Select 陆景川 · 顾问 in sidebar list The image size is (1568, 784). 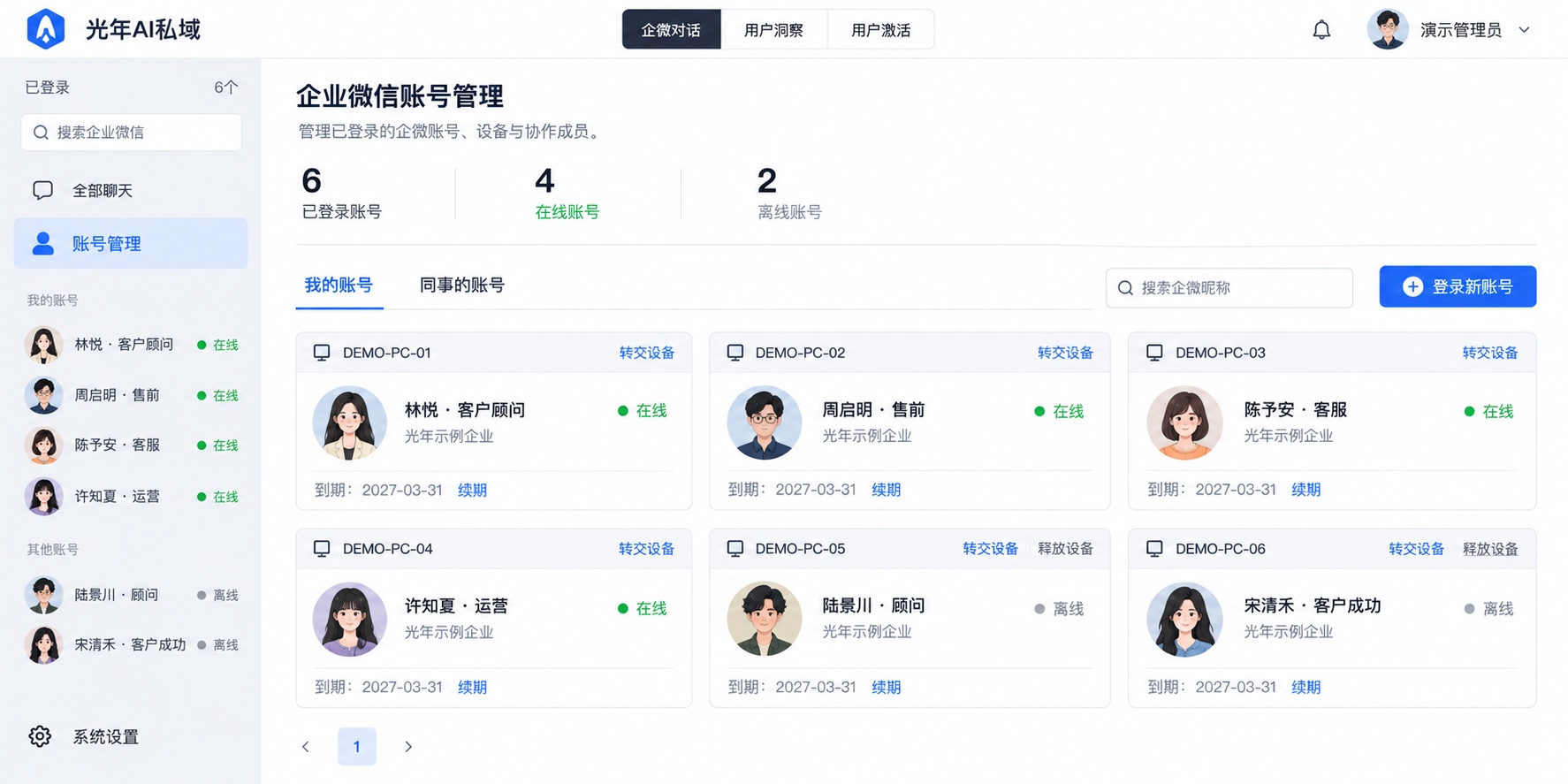click(131, 595)
